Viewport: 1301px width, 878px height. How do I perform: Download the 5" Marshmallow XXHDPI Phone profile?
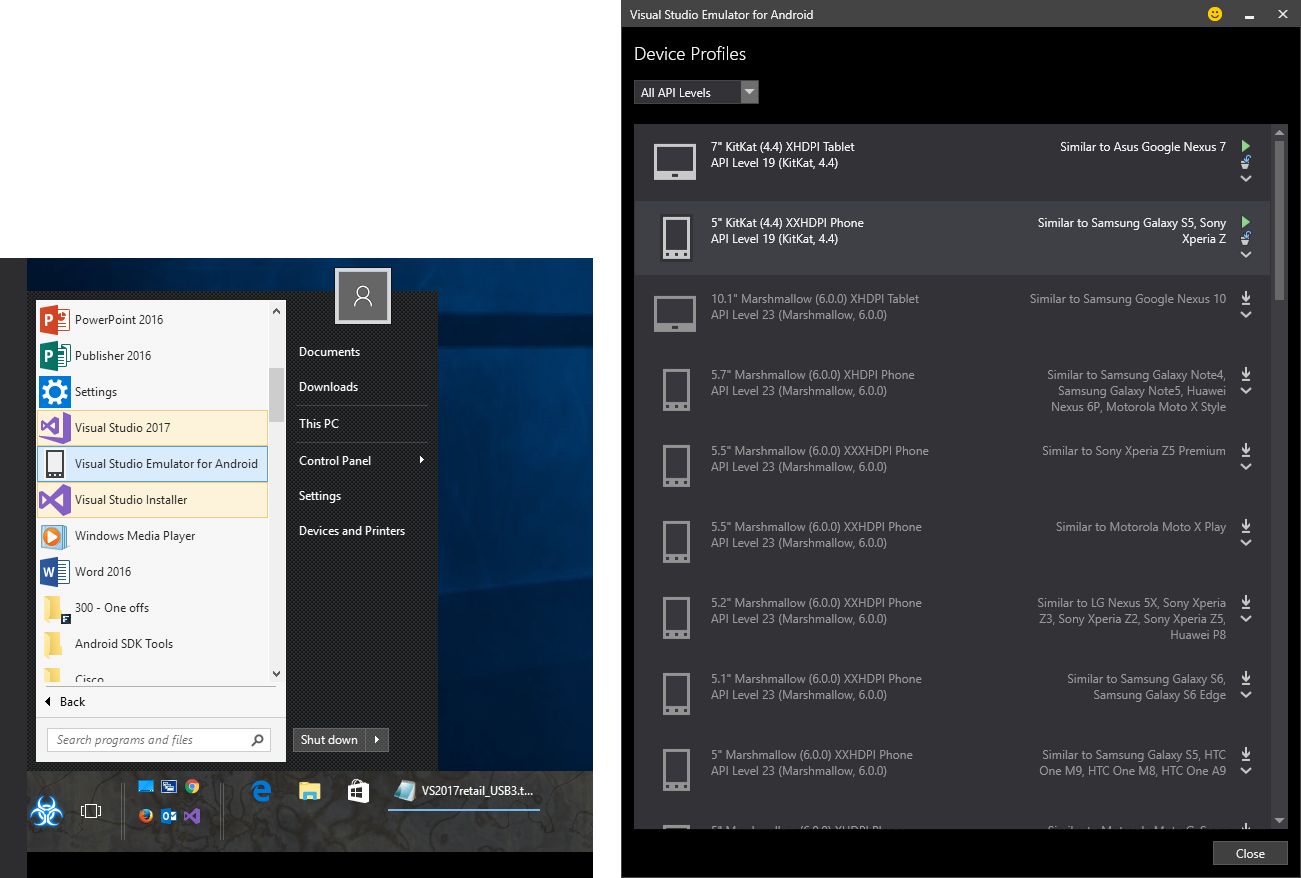point(1246,754)
